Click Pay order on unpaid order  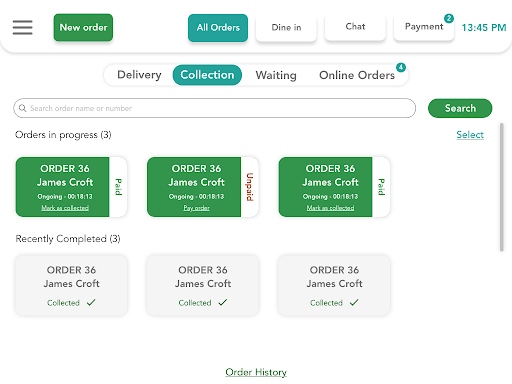[196, 208]
